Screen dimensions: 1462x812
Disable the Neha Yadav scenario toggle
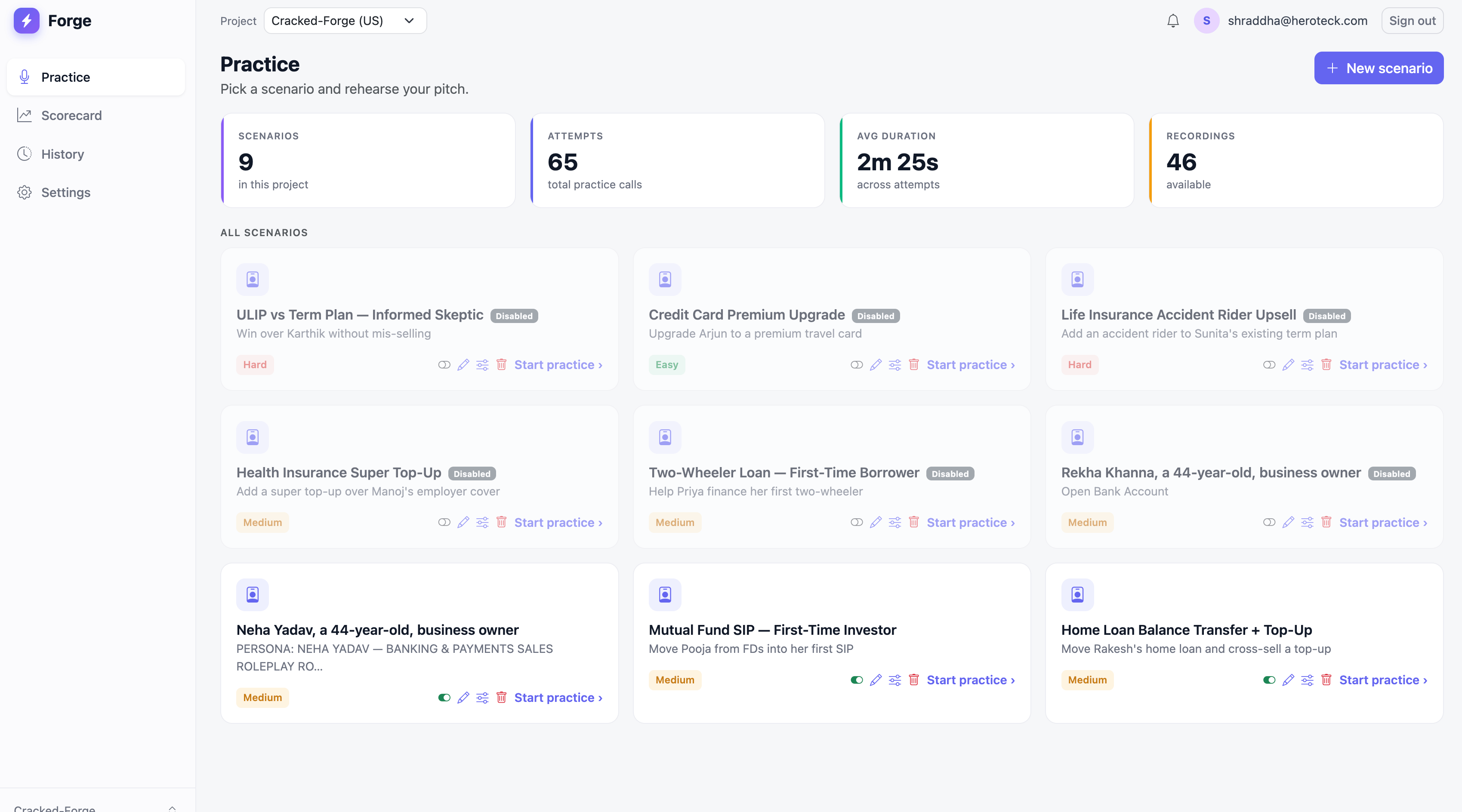click(444, 698)
